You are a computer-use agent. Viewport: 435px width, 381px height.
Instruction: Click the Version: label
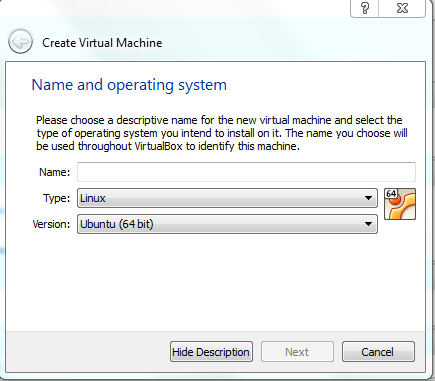[52, 224]
